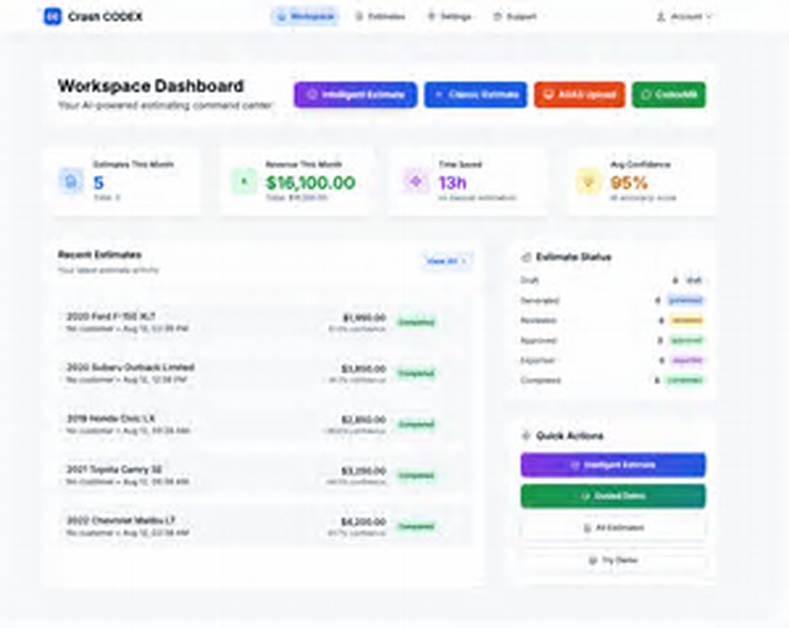Click Completed badge on Ford F-150 row
Image resolution: width=789 pixels, height=628 pixels.
[x=416, y=322]
